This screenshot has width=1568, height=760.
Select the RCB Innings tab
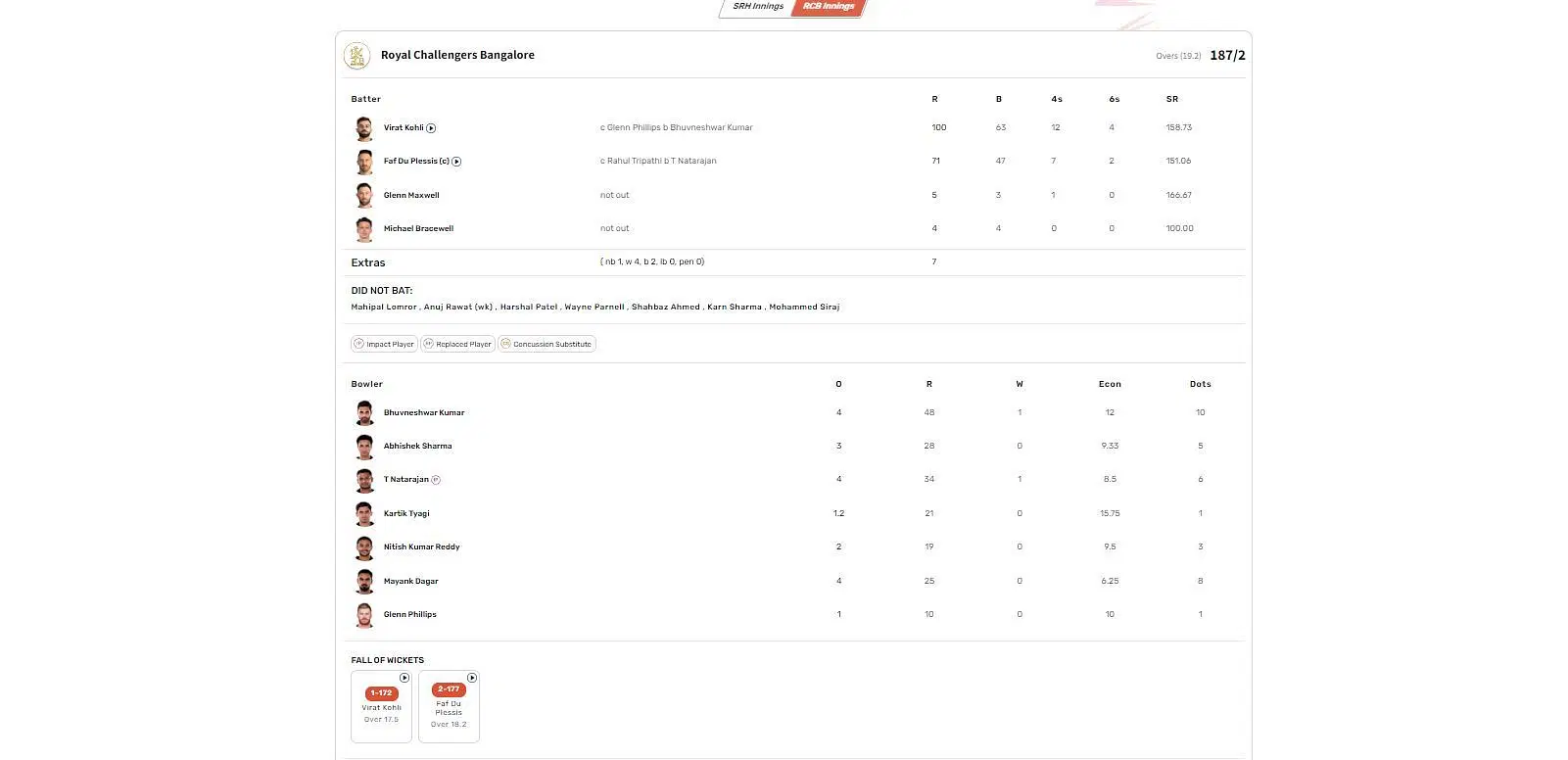pos(829,7)
